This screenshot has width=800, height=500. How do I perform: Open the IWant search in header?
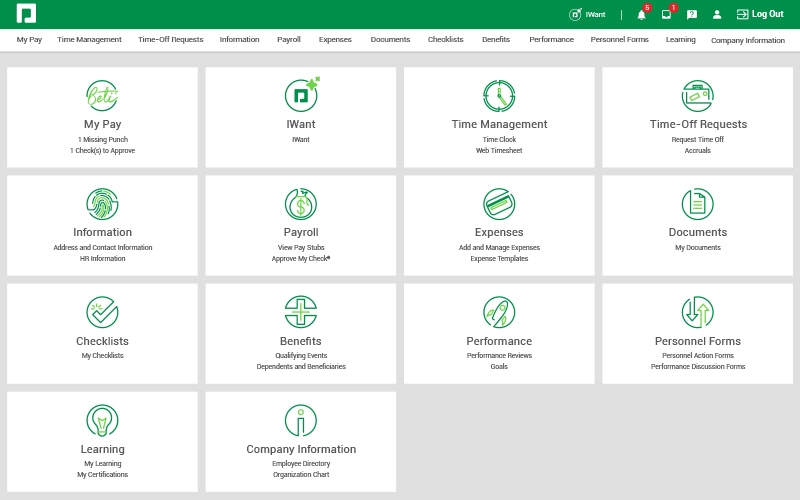(587, 15)
